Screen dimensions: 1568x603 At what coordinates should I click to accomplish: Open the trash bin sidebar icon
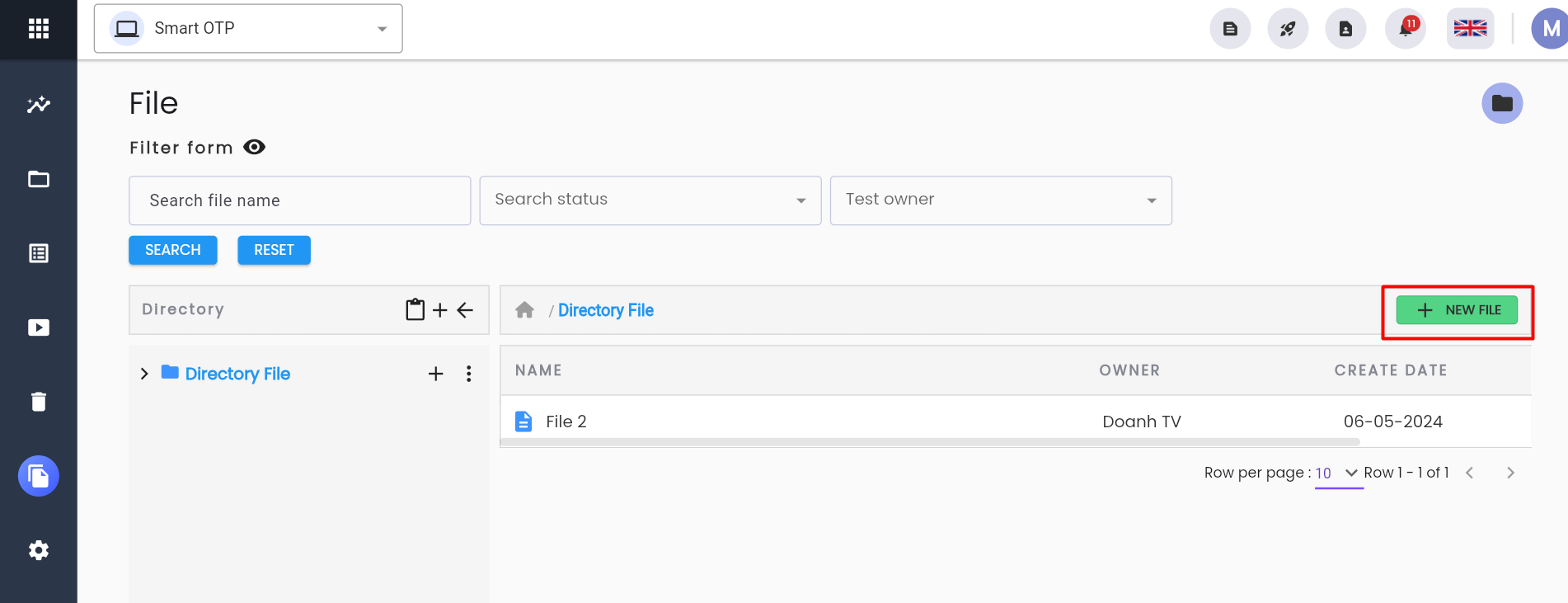pos(39,402)
